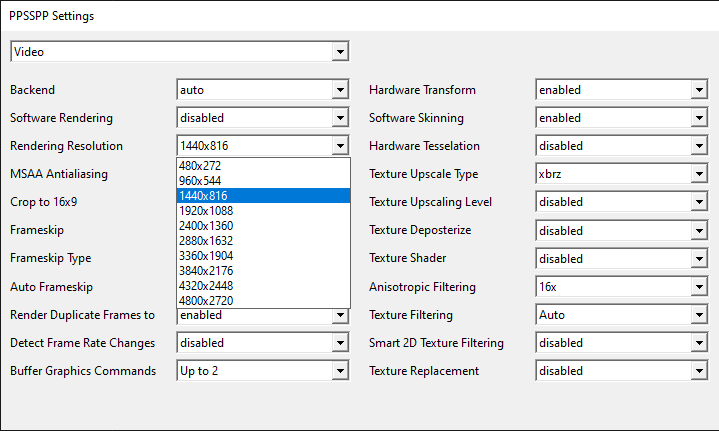Expand the Software Rendering dropdown
719x431 pixels.
coord(263,118)
